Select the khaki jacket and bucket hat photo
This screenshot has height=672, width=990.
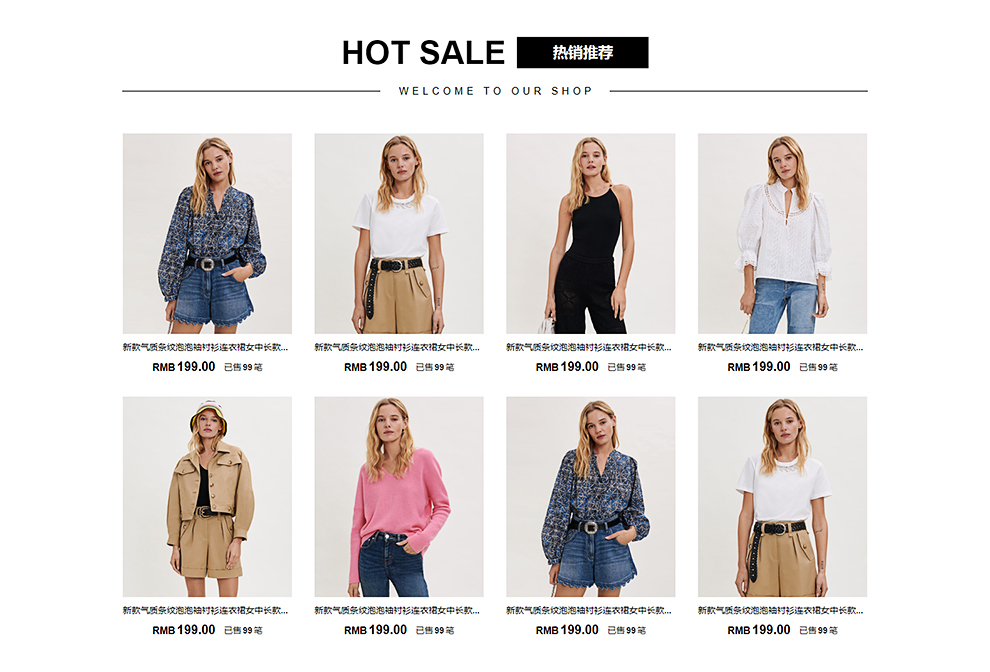(207, 496)
